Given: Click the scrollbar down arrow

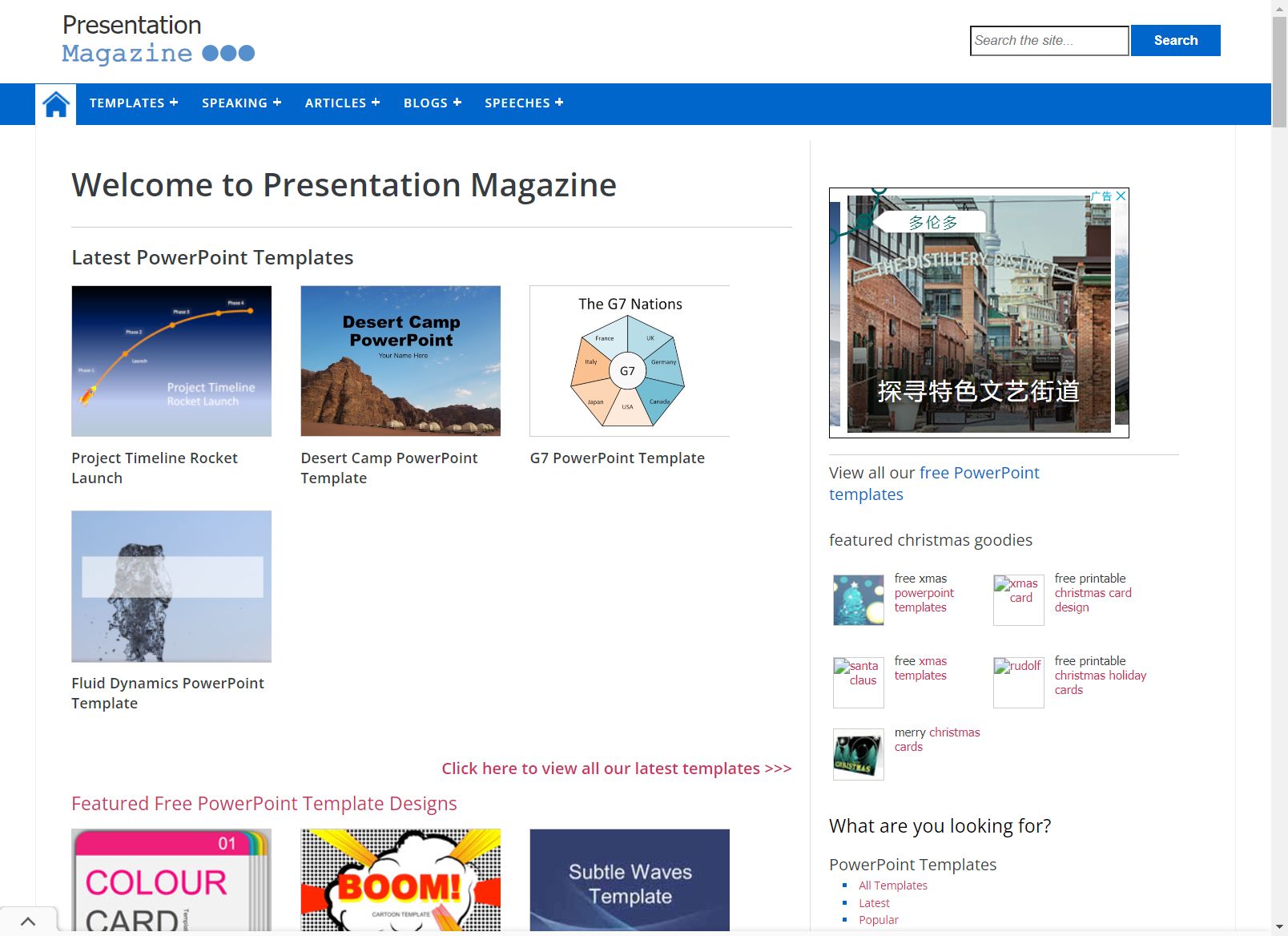Looking at the screenshot, I should coord(1279,928).
